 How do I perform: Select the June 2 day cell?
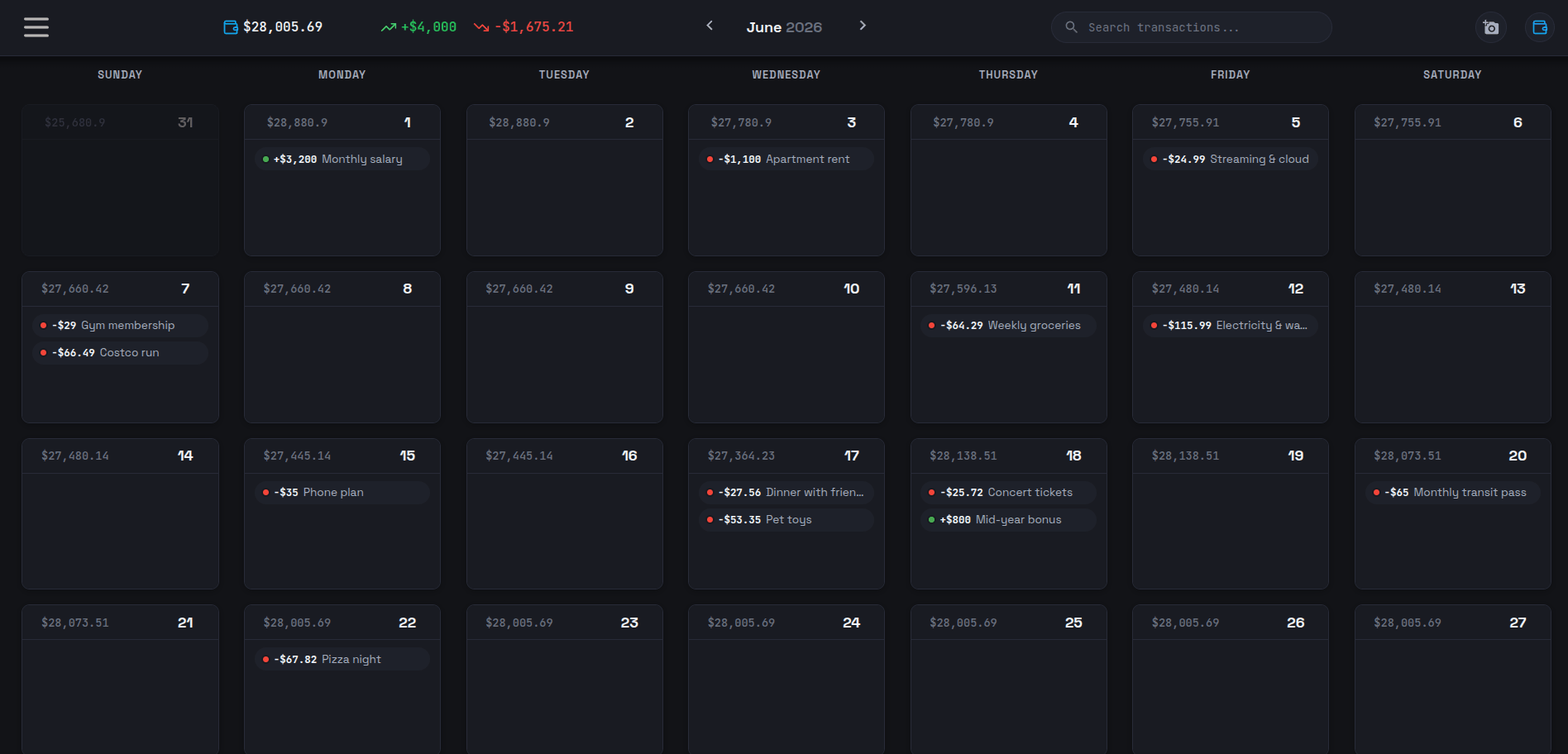pyautogui.click(x=564, y=180)
